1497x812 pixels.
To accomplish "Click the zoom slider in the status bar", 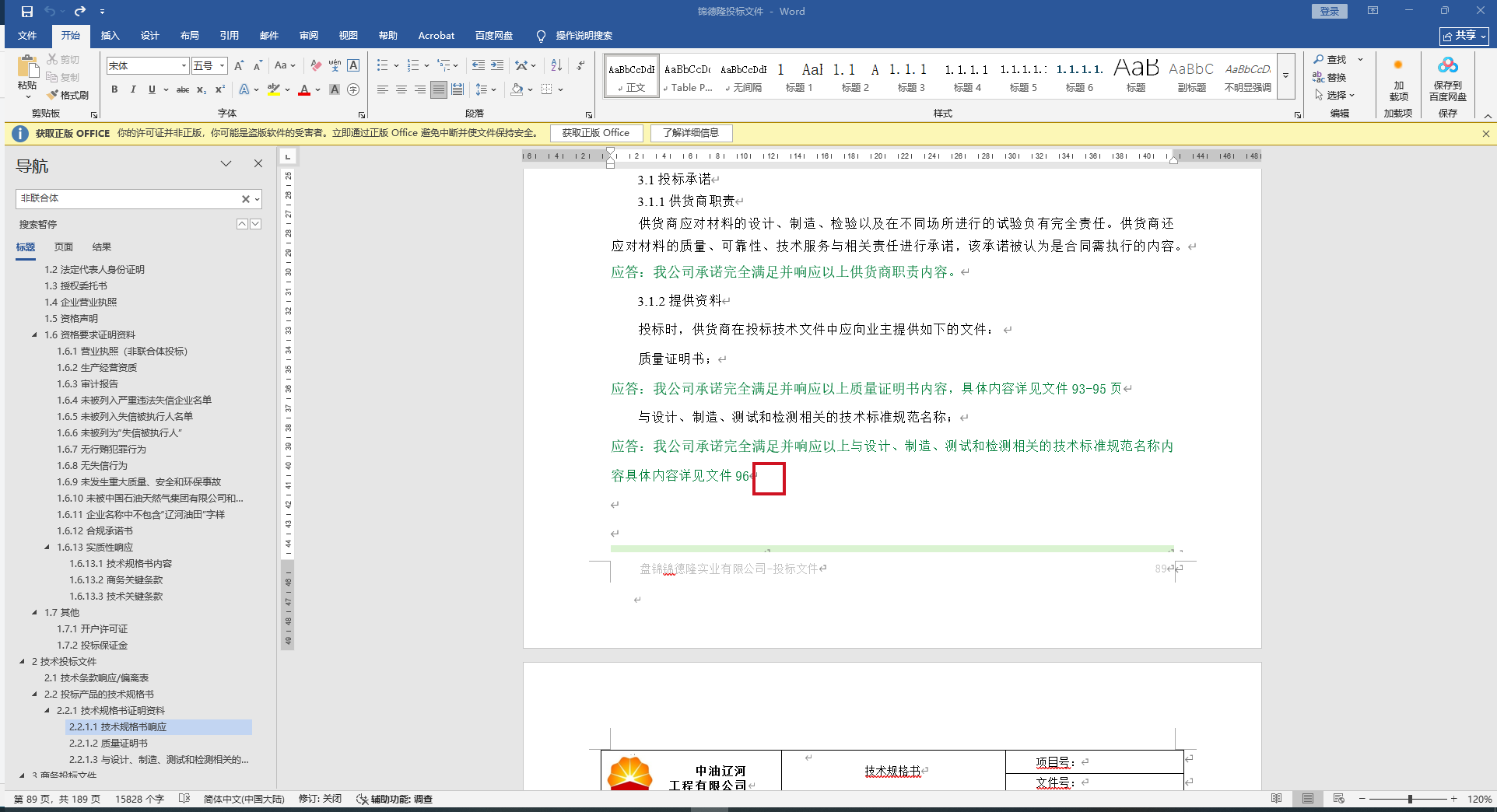I will (x=1410, y=799).
